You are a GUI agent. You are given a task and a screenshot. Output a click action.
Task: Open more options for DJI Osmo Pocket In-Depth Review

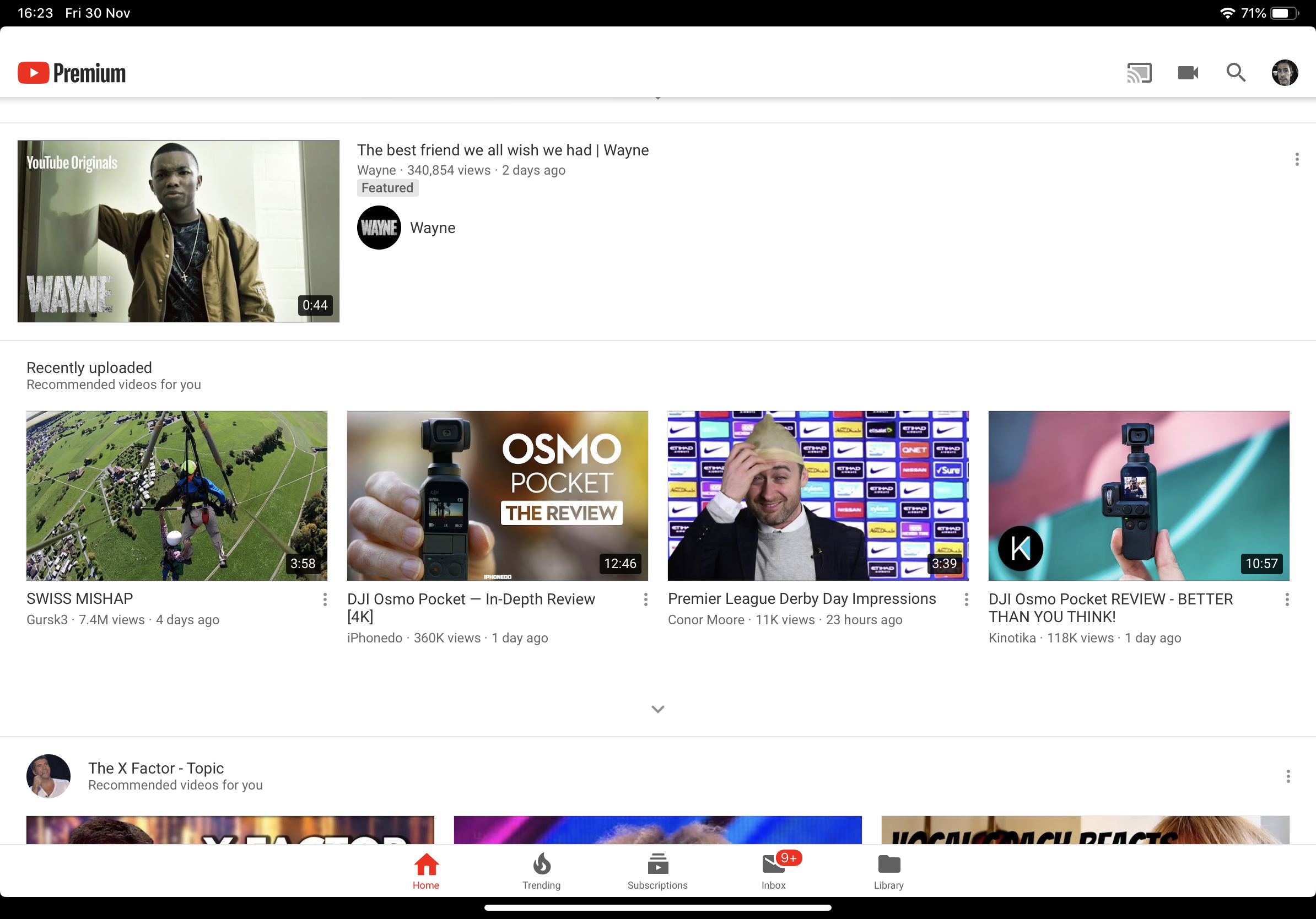coord(645,599)
